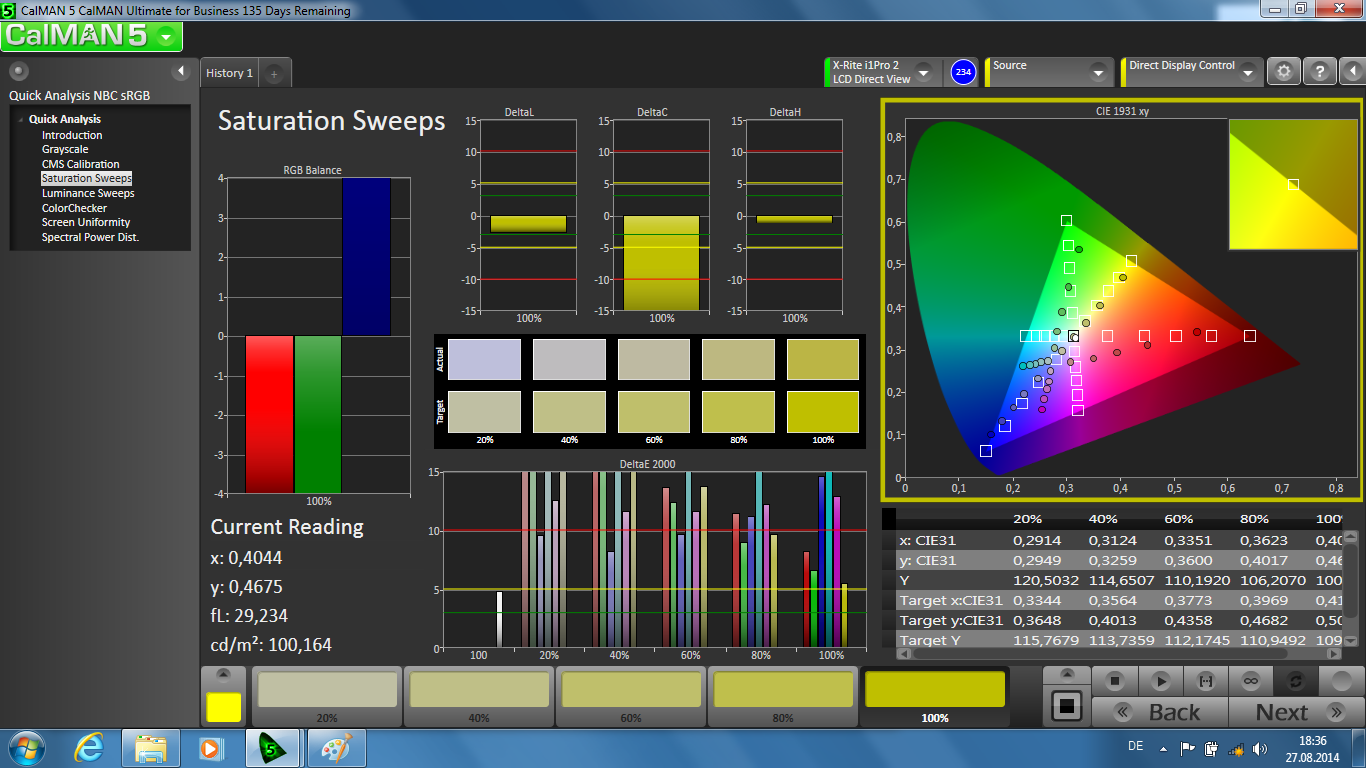The width and height of the screenshot is (1366, 768).
Task: Select Luminance Sweeps in the workflow list
Action: (88, 193)
